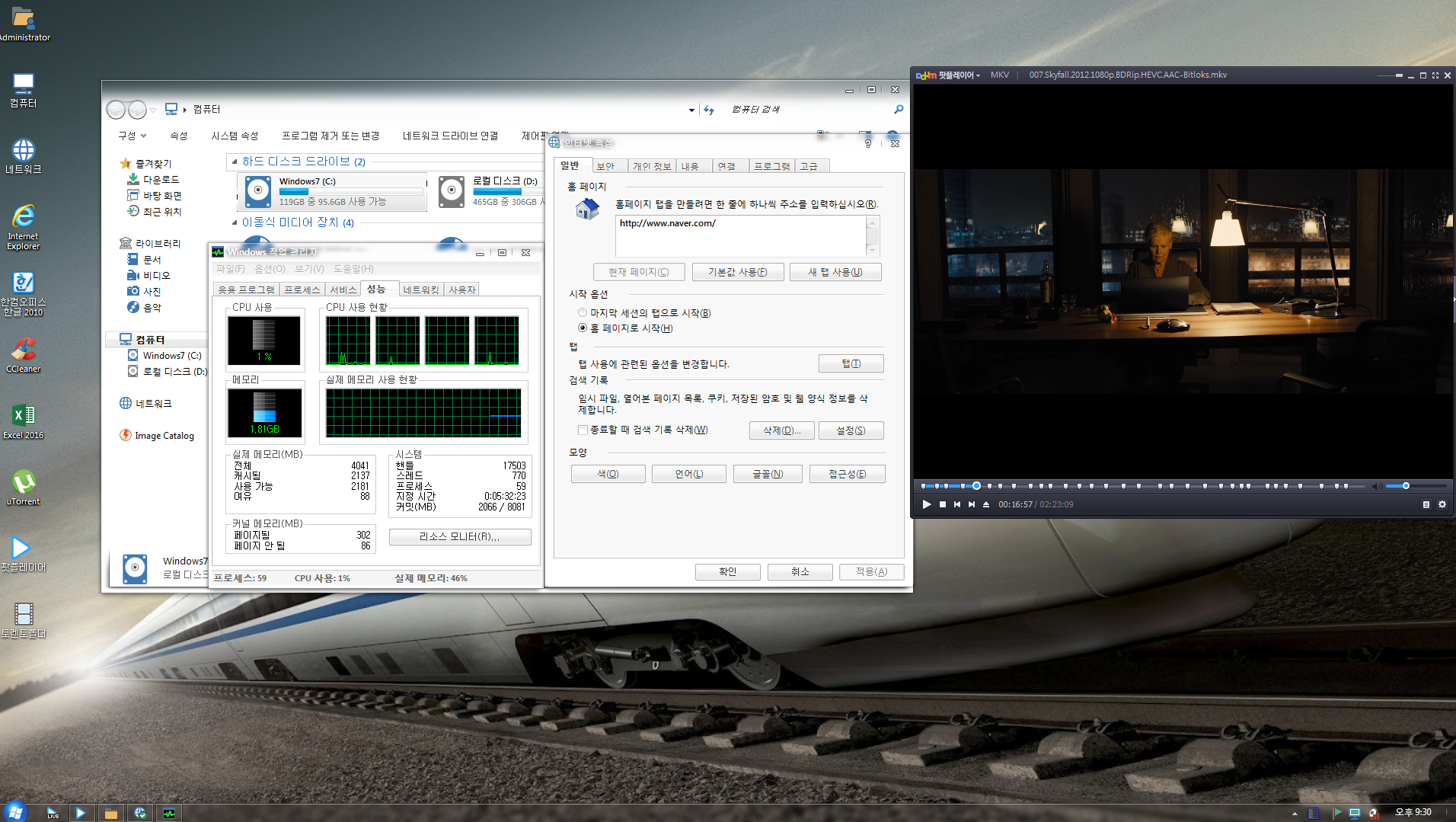Open the 네트워크 desktop icon
Screen dimensions: 1456x822
coord(24,156)
